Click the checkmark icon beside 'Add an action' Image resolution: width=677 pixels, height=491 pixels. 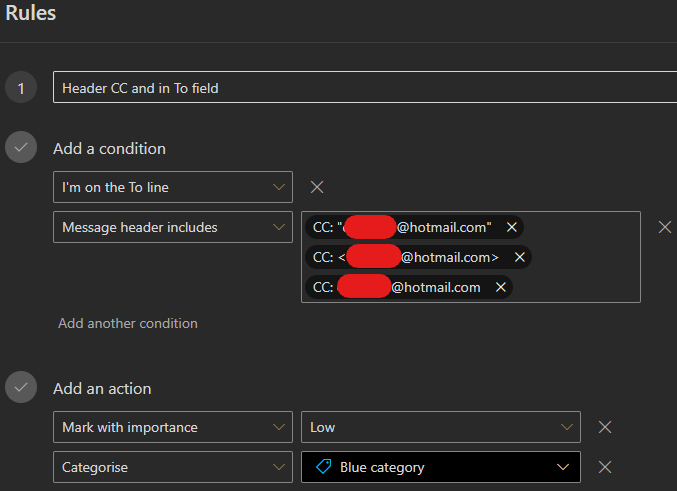(x=21, y=387)
